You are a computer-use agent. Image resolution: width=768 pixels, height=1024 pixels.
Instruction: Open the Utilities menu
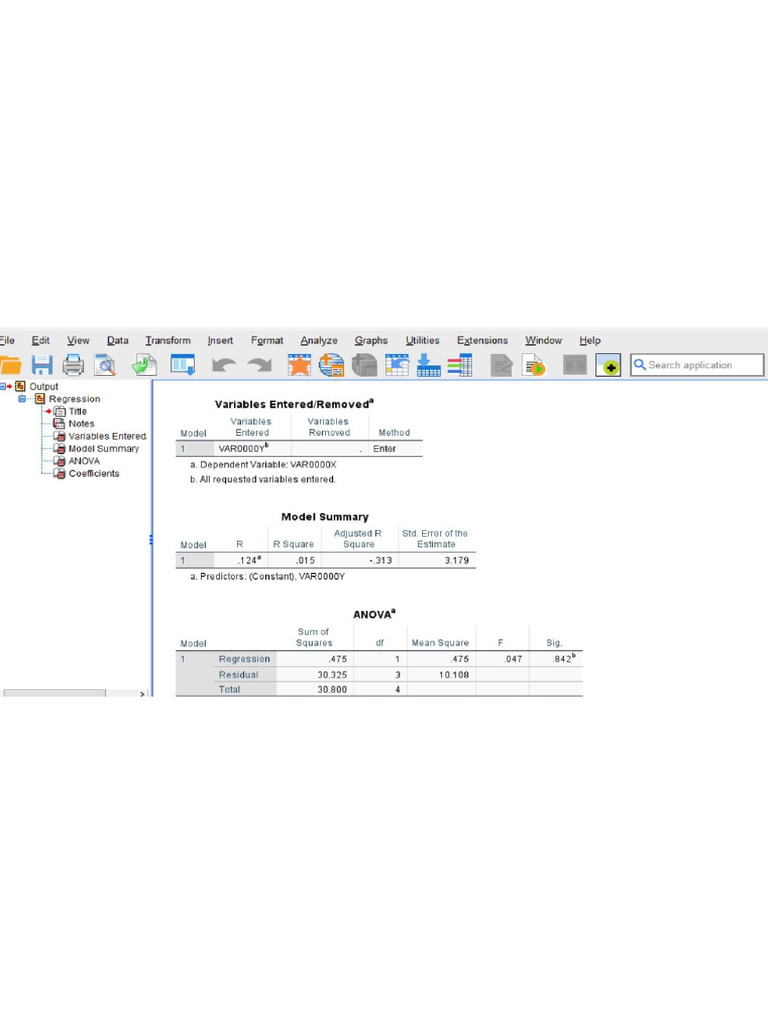[x=423, y=340]
